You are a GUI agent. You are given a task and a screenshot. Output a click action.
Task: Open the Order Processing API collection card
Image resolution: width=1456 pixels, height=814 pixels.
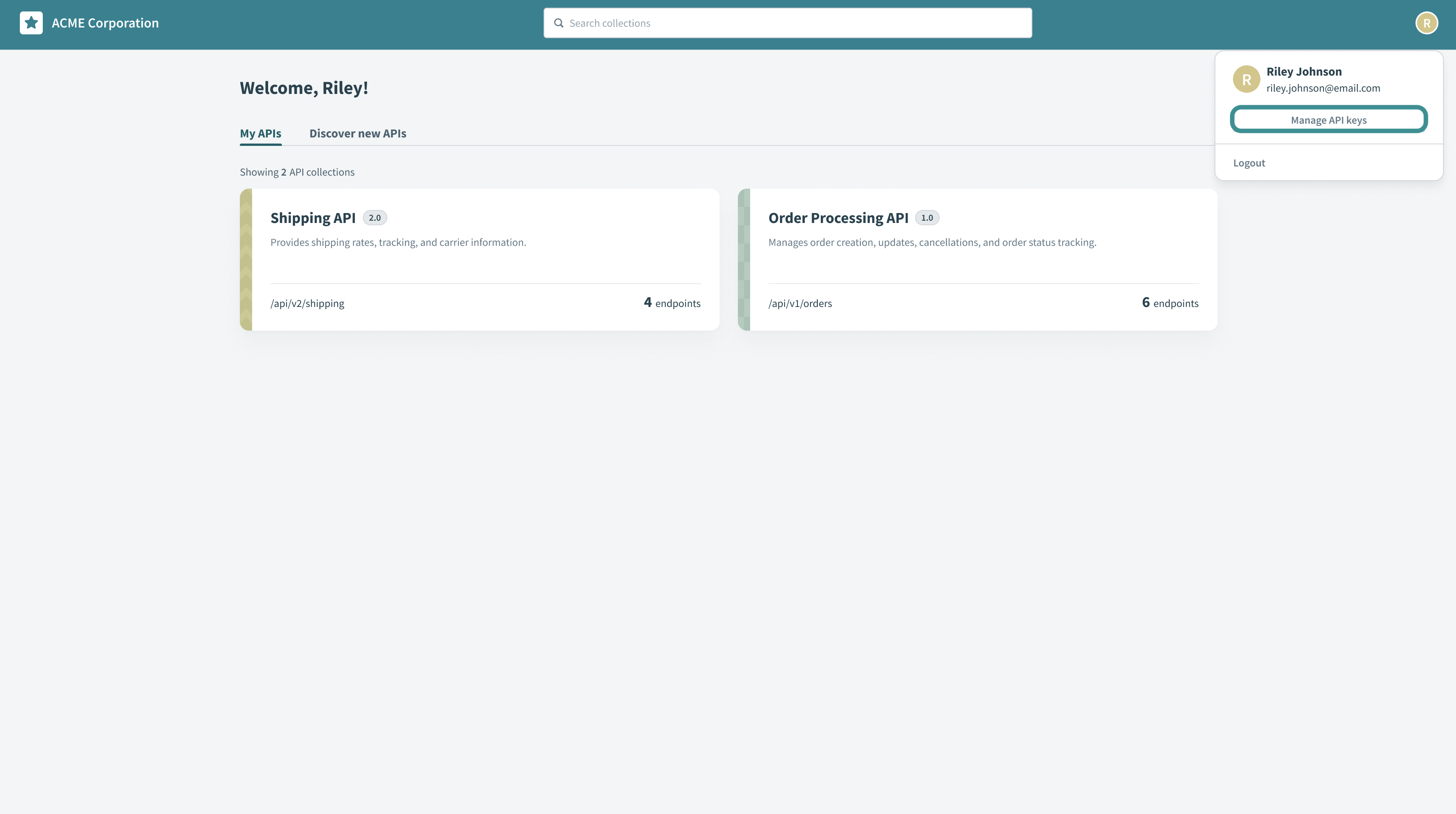click(978, 260)
